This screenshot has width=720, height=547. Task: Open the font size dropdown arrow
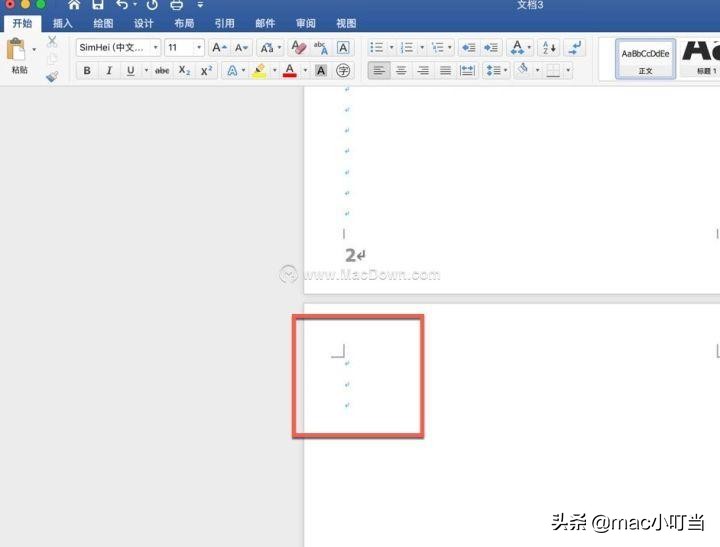click(199, 47)
